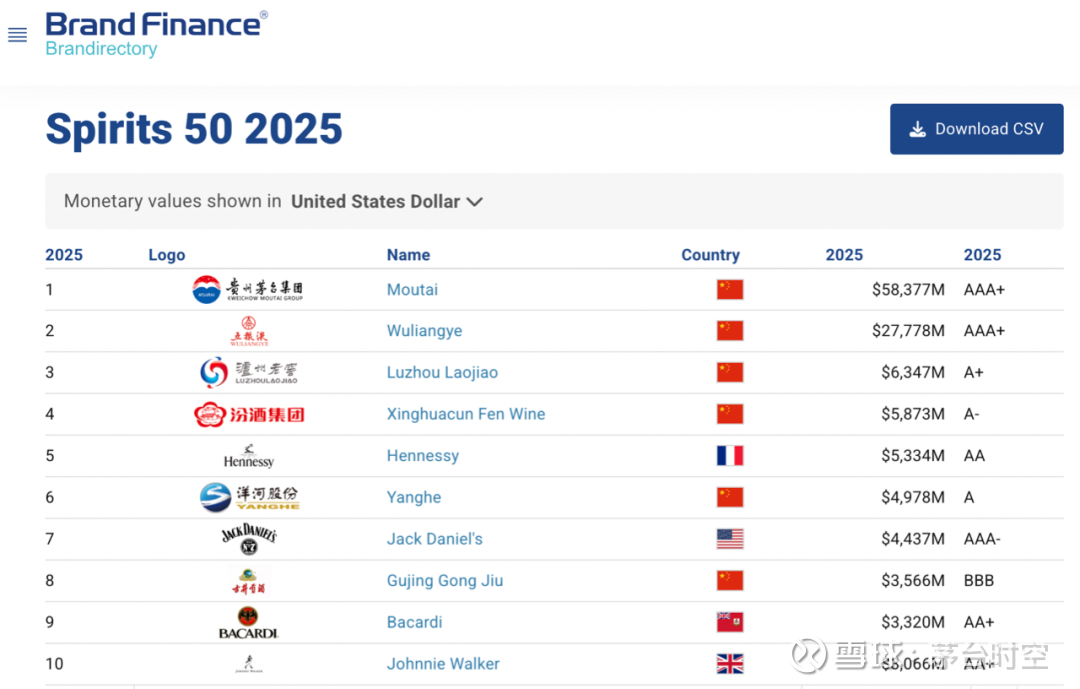Click the $6,347M value for Luzhou Laojiao

click(913, 372)
